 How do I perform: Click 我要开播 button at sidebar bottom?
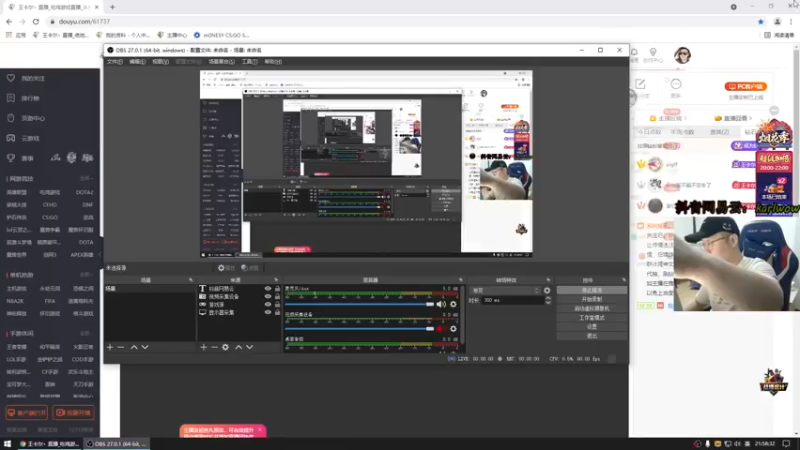(74, 413)
